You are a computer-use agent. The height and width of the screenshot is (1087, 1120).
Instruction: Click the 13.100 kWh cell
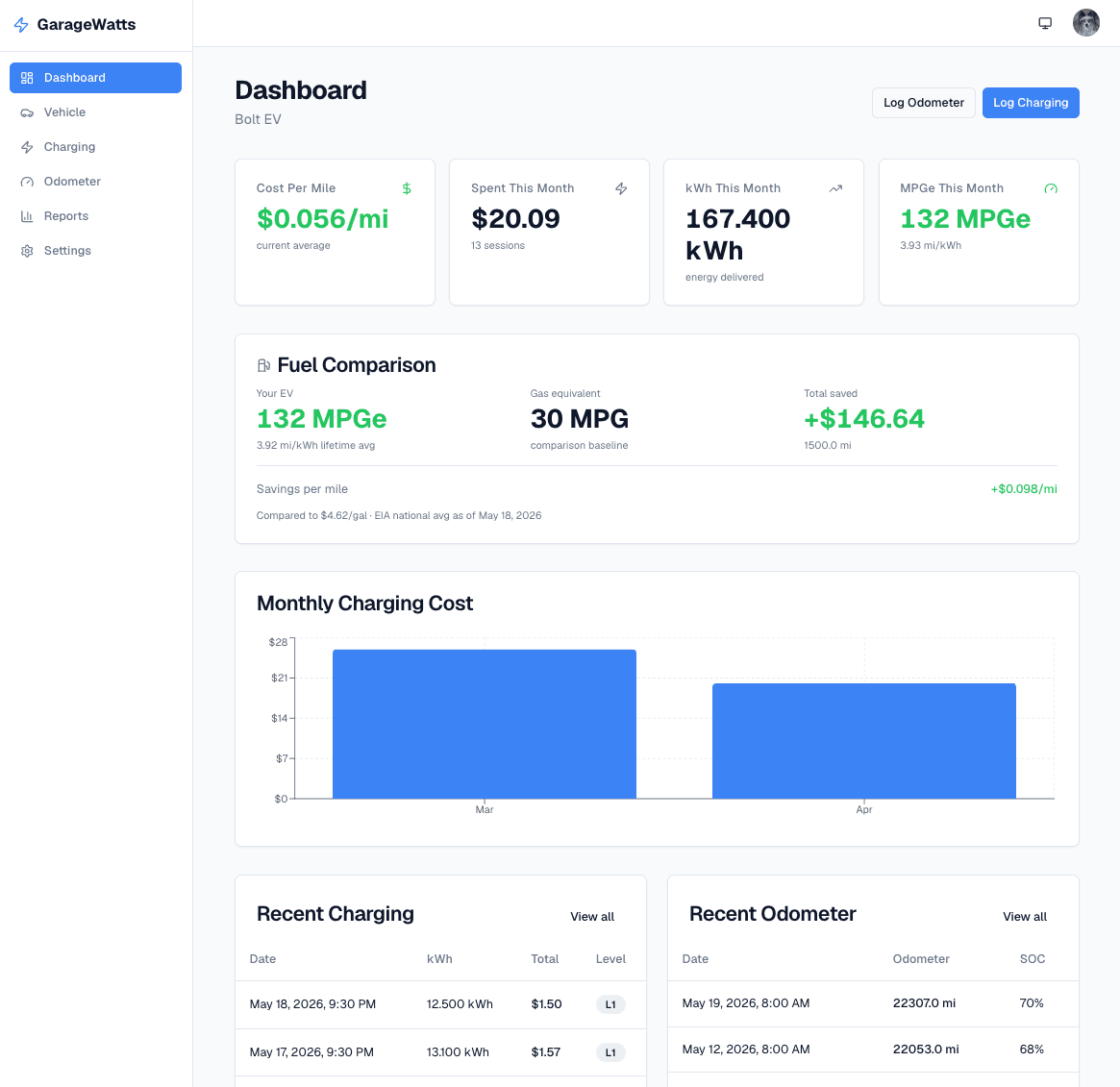point(458,1052)
